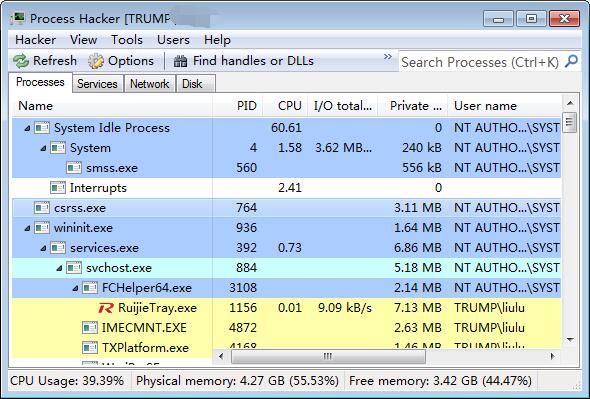590x399 pixels.
Task: Close the Process Hacker window
Action: point(564,19)
